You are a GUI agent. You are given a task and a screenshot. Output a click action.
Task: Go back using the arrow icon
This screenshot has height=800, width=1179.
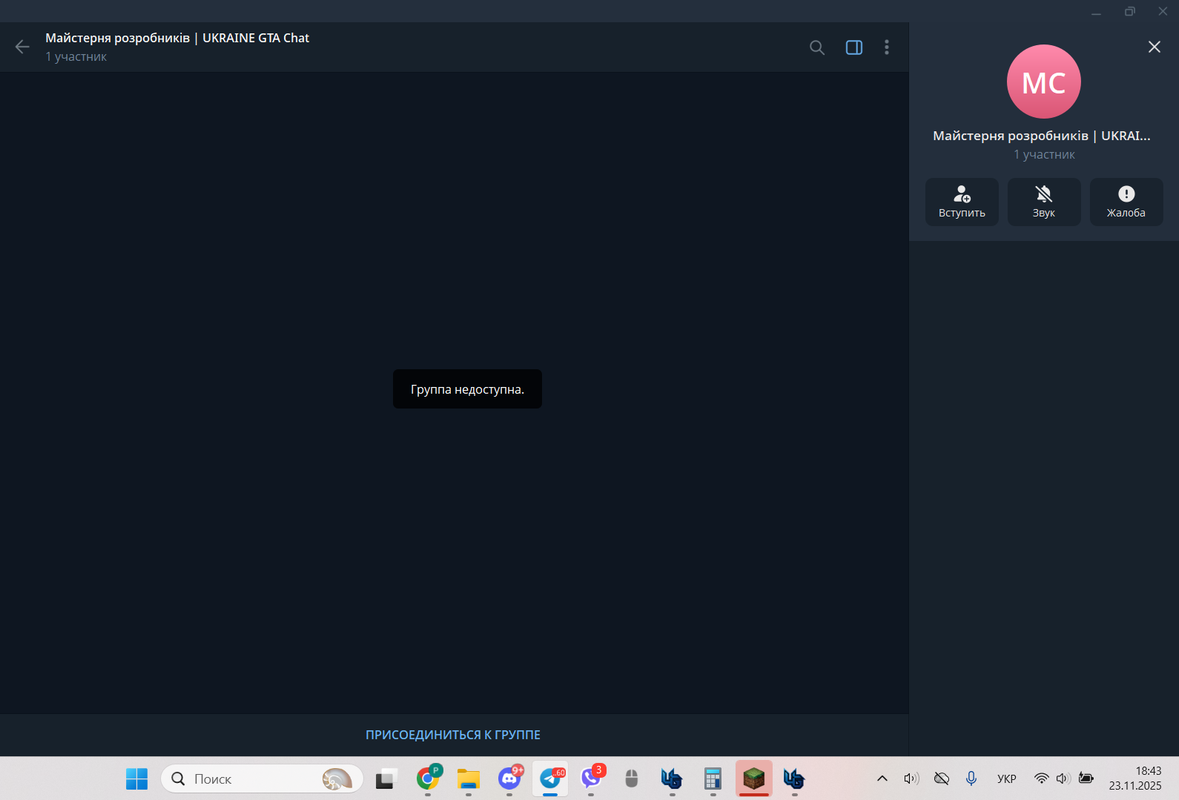click(x=22, y=47)
